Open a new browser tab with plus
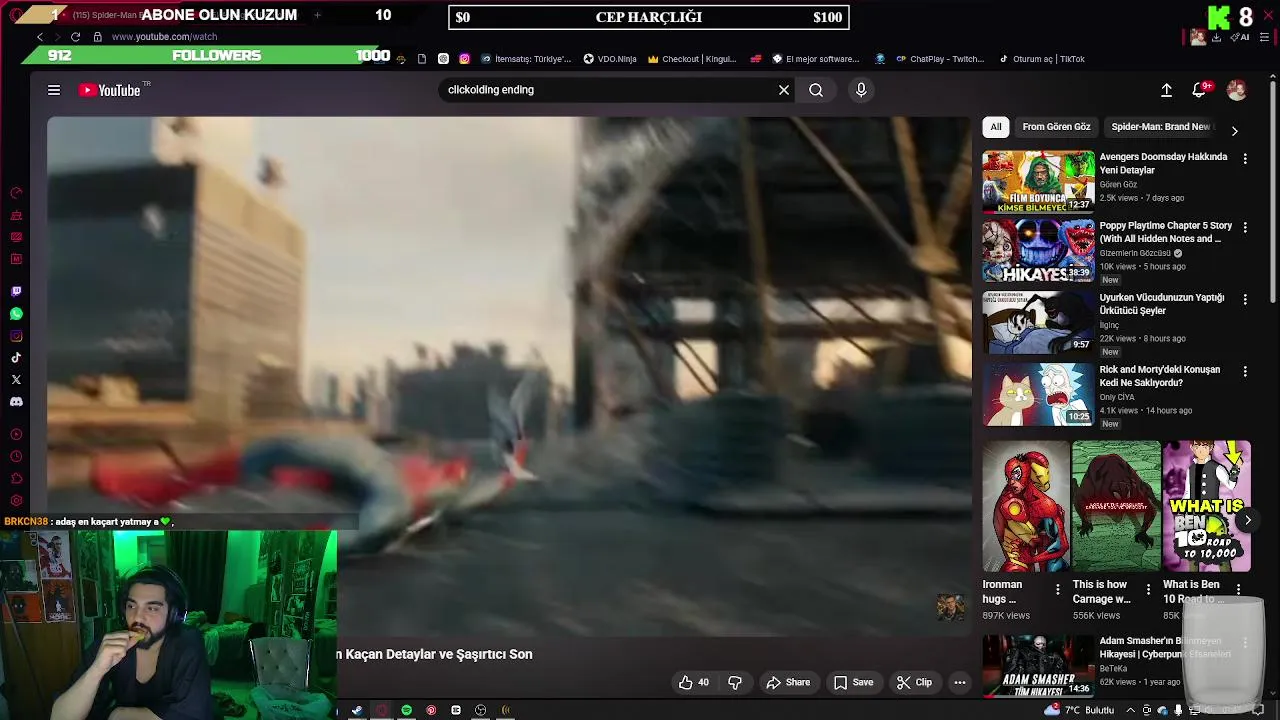 [x=317, y=15]
